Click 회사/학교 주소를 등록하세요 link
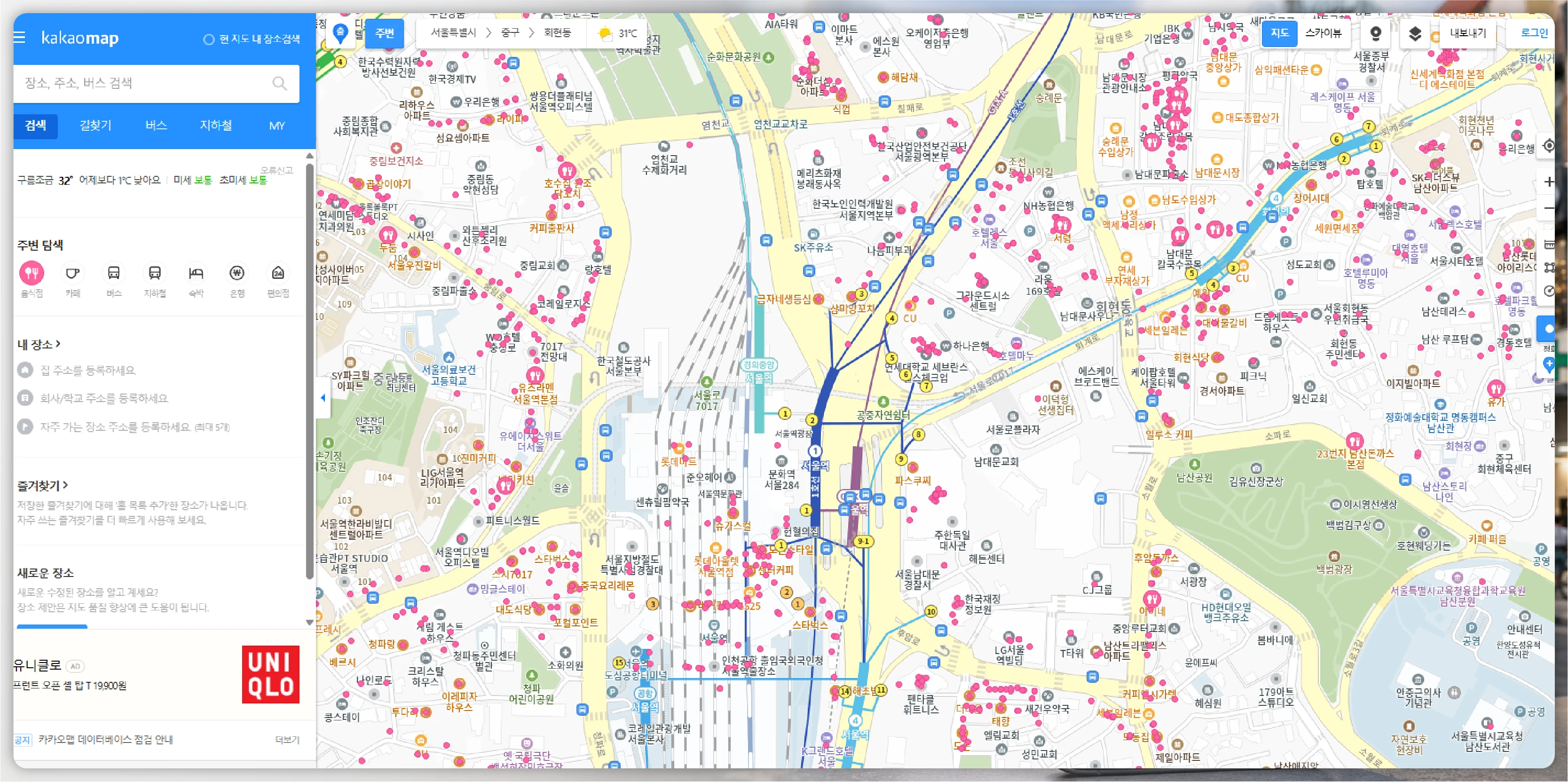Viewport: 1568px width, 782px height. tap(104, 398)
